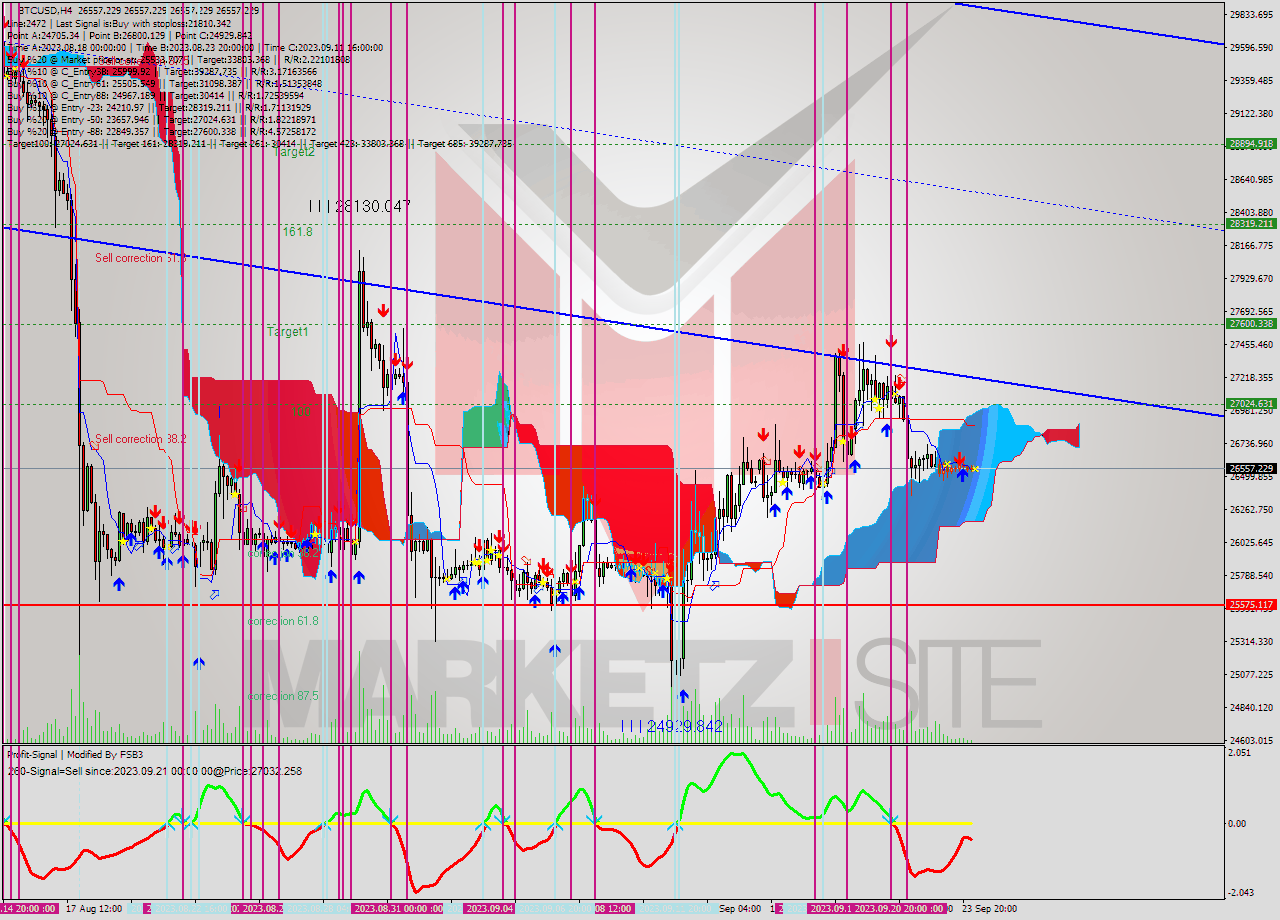Screen dimensions: 1280x920
Task: Click the green 27024.631 price tag
Action: [x=1251, y=403]
